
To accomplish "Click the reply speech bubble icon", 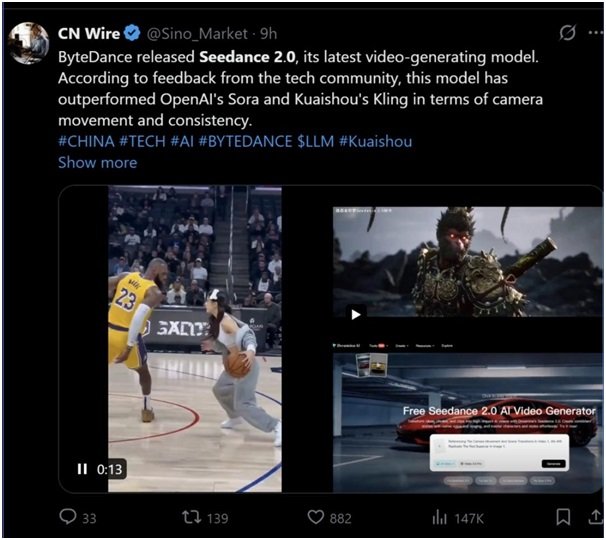I will point(68,516).
